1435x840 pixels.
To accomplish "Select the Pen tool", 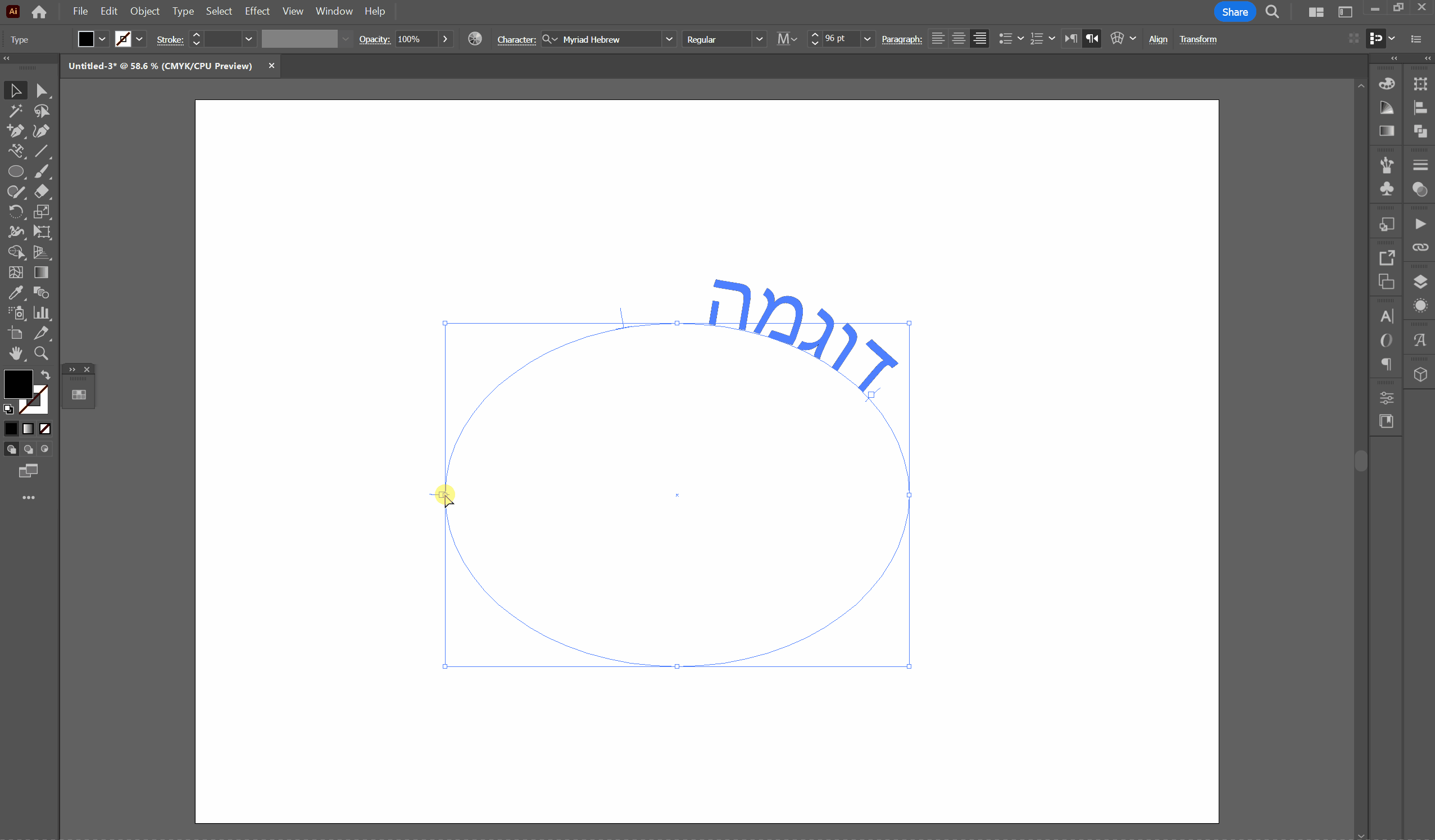I will pyautogui.click(x=15, y=131).
